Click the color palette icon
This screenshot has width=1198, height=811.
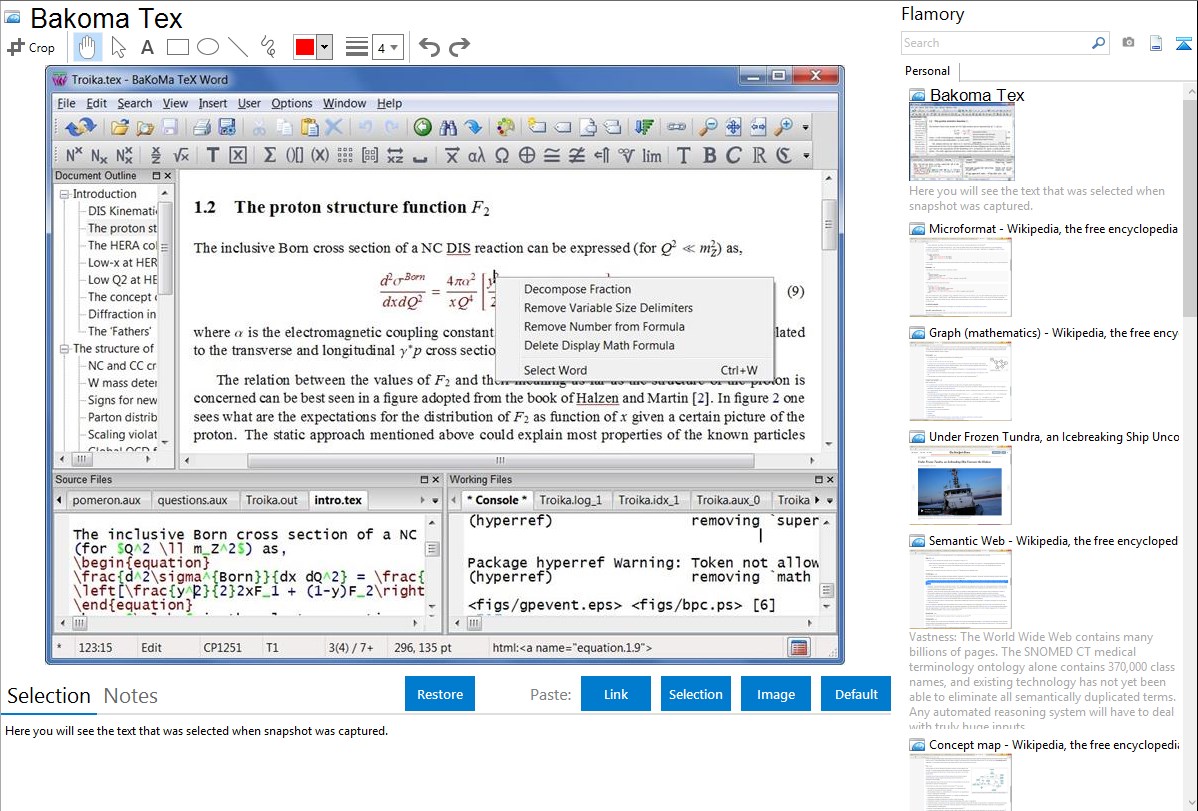pyautogui.click(x=505, y=127)
